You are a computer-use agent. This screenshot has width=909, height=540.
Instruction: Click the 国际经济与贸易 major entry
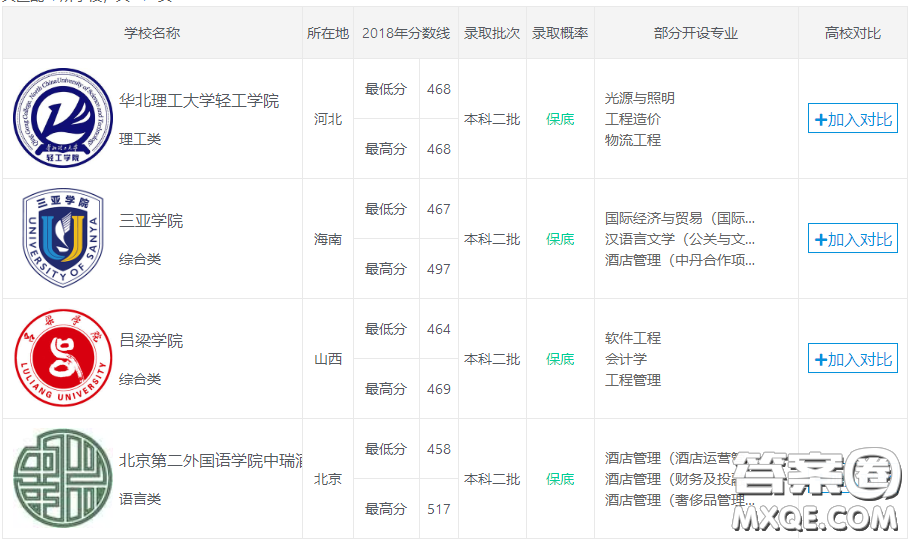pos(679,218)
